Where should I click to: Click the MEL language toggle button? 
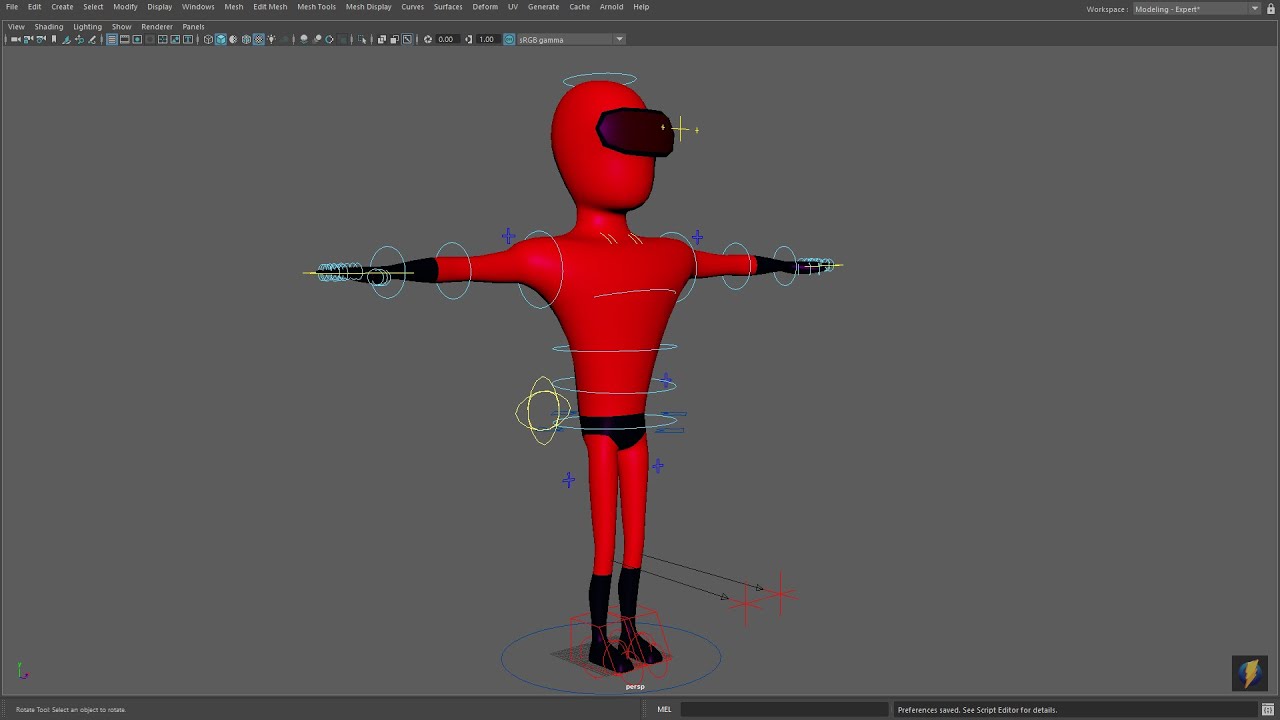[x=664, y=710]
